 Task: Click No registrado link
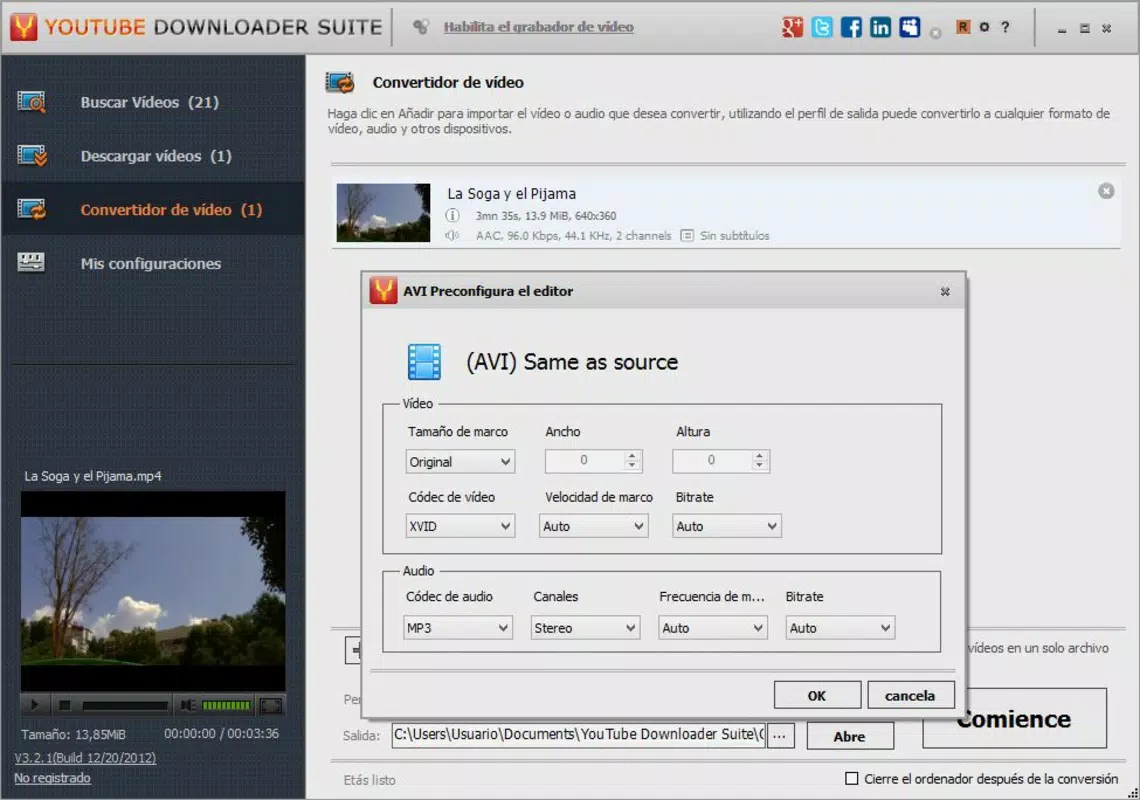(x=52, y=778)
